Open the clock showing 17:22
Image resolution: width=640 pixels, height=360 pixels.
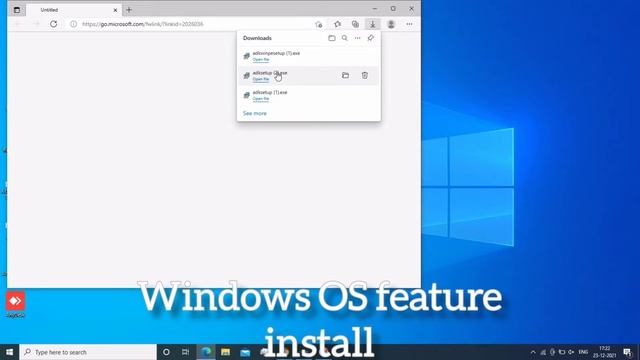[x=604, y=352]
